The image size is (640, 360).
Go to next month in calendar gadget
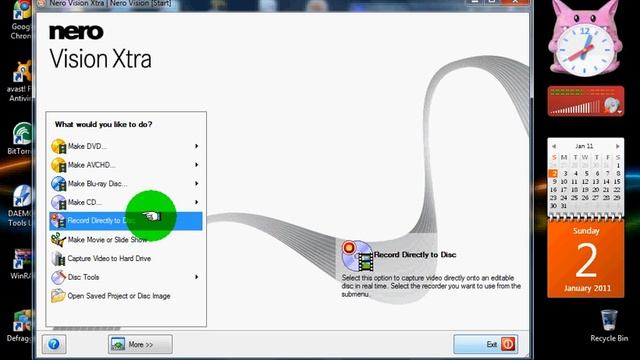618,146
